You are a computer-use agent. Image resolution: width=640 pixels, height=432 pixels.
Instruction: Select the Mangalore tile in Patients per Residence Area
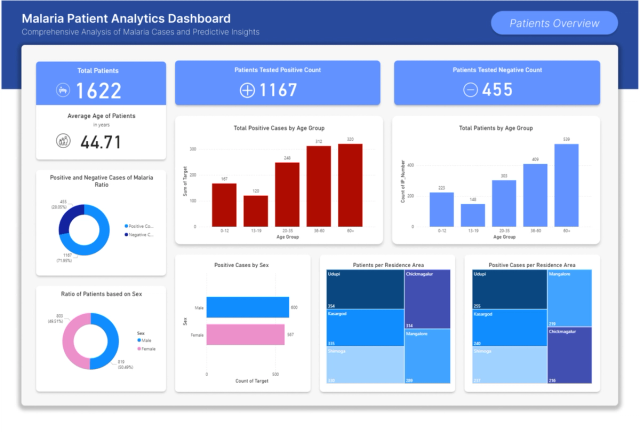pos(428,356)
